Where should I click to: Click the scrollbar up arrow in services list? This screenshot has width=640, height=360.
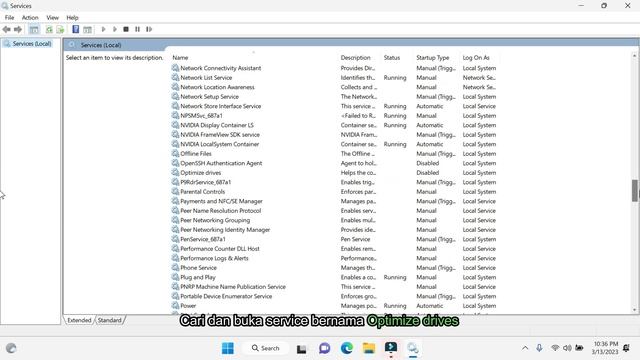point(635,55)
